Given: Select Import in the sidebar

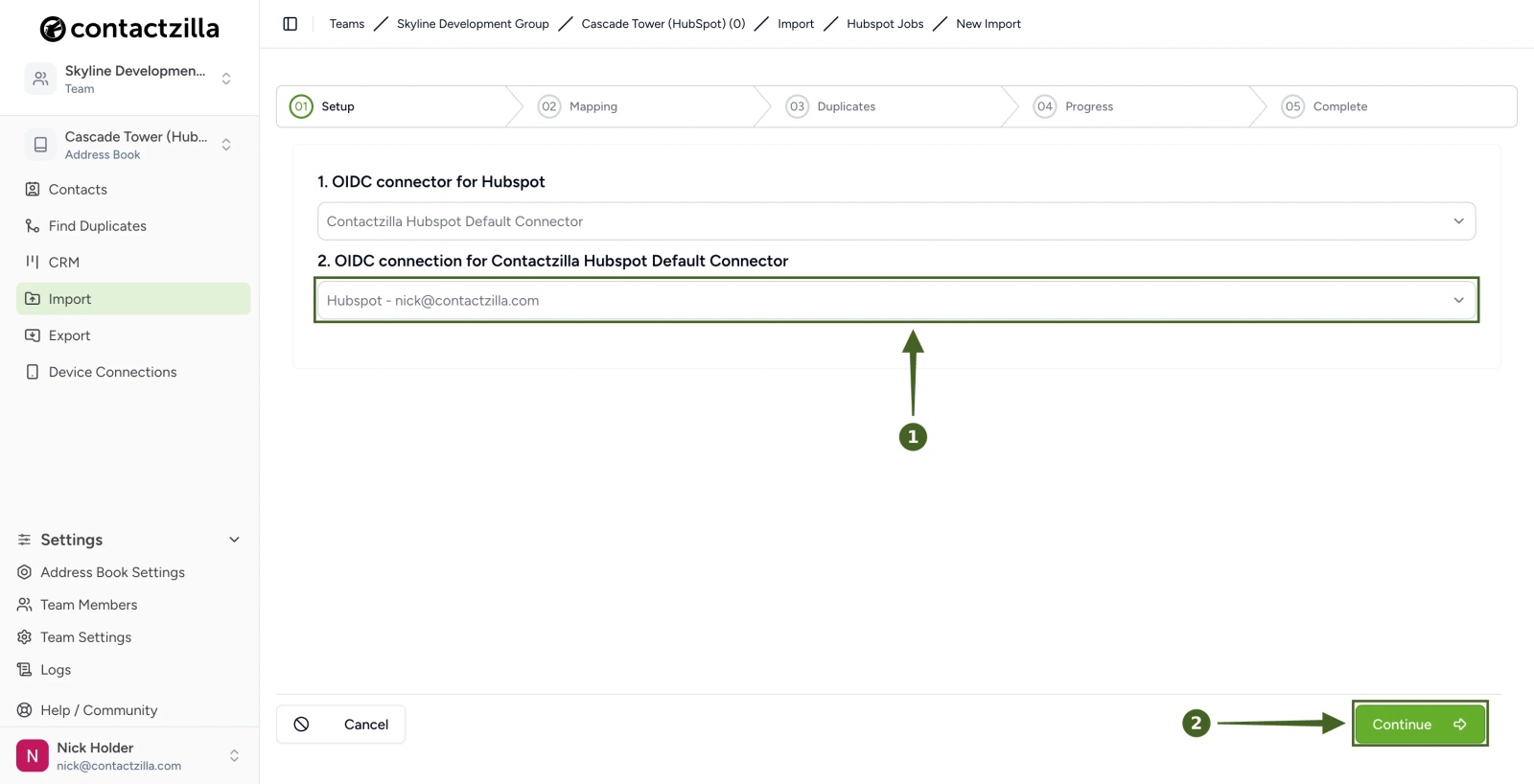Looking at the screenshot, I should pos(133,299).
